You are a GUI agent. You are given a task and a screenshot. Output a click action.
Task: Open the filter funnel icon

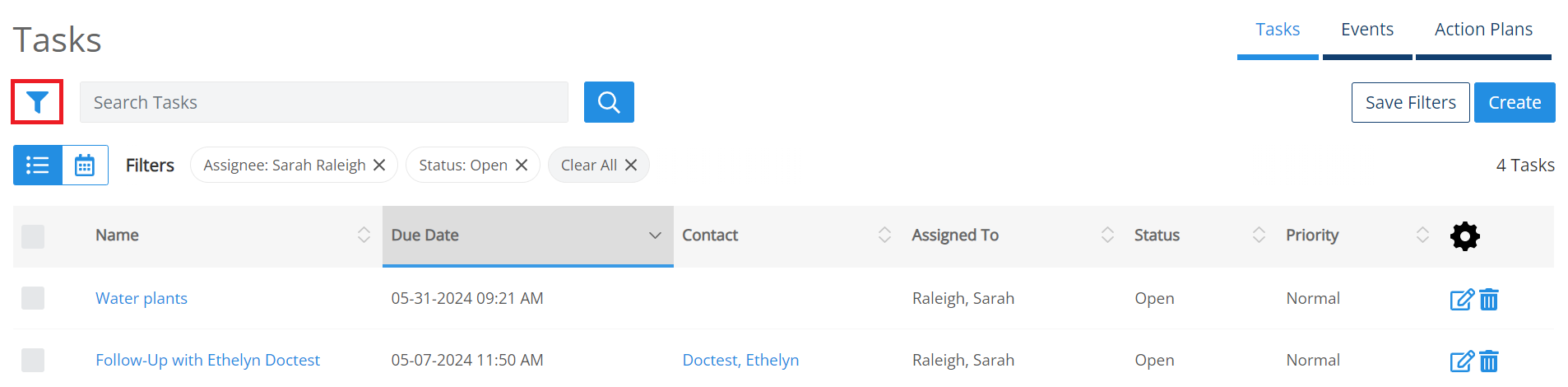[x=37, y=102]
